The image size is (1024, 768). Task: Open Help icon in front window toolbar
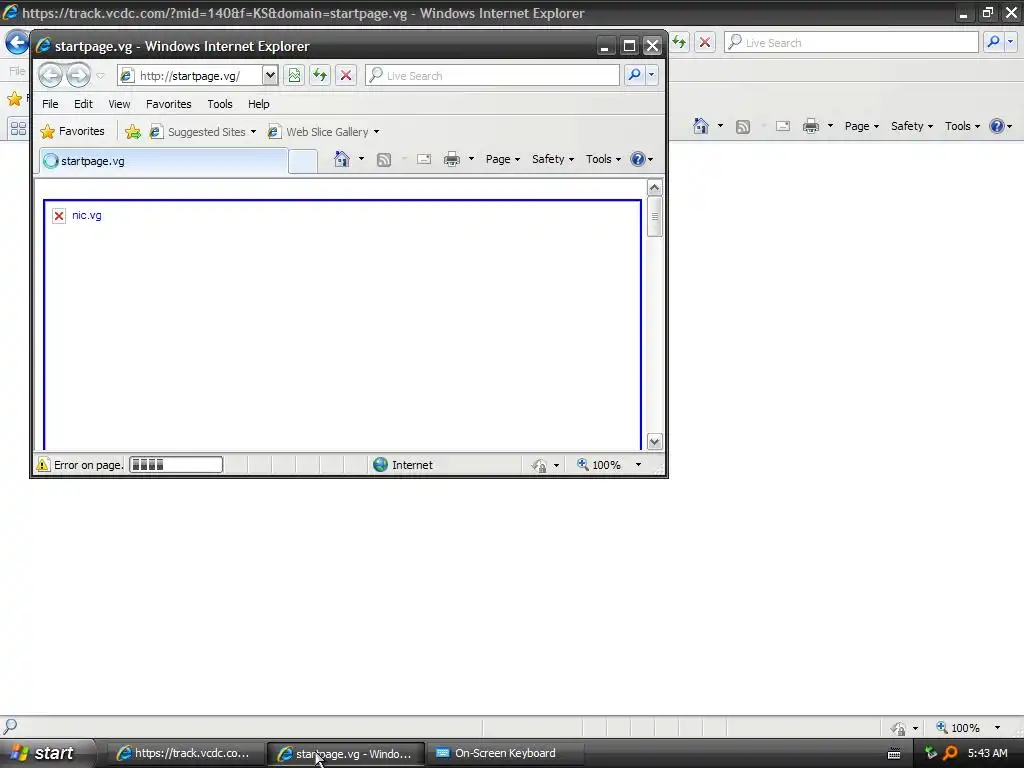pyautogui.click(x=638, y=159)
